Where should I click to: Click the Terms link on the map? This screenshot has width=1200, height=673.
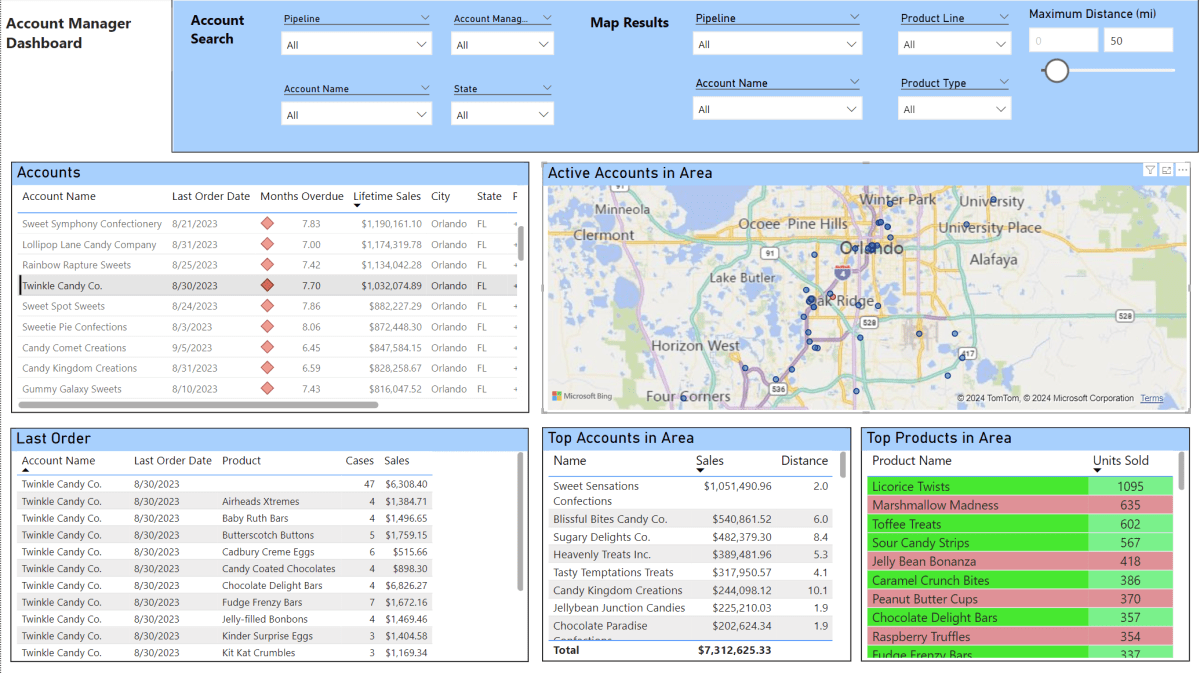[1151, 398]
